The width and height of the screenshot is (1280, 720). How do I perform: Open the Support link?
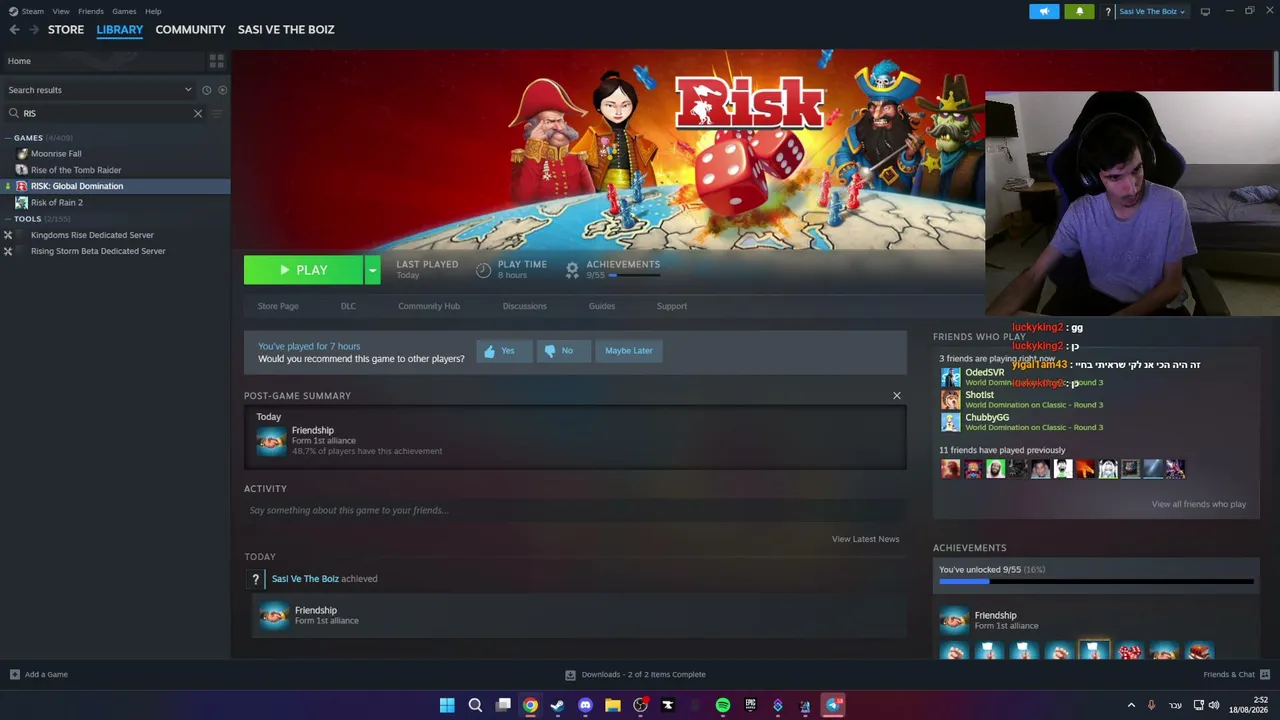click(672, 306)
